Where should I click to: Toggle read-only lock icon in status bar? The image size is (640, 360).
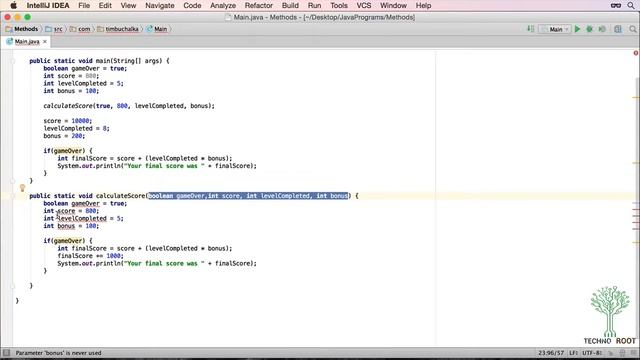pos(611,353)
